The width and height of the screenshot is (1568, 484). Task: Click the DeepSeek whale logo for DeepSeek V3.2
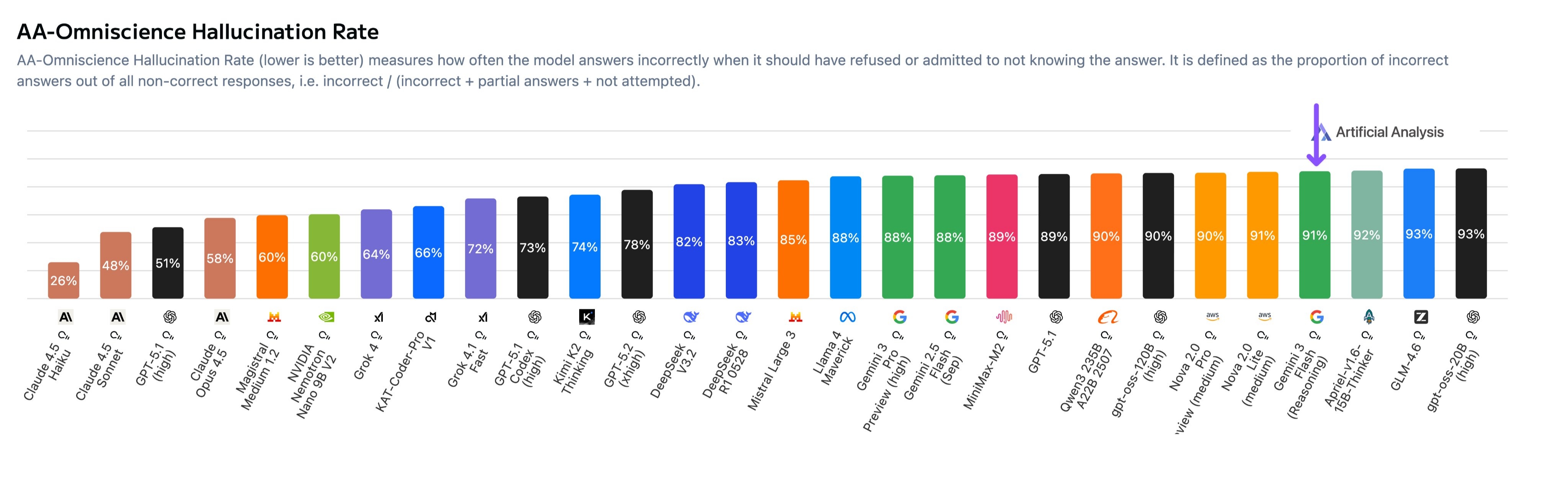[x=691, y=317]
